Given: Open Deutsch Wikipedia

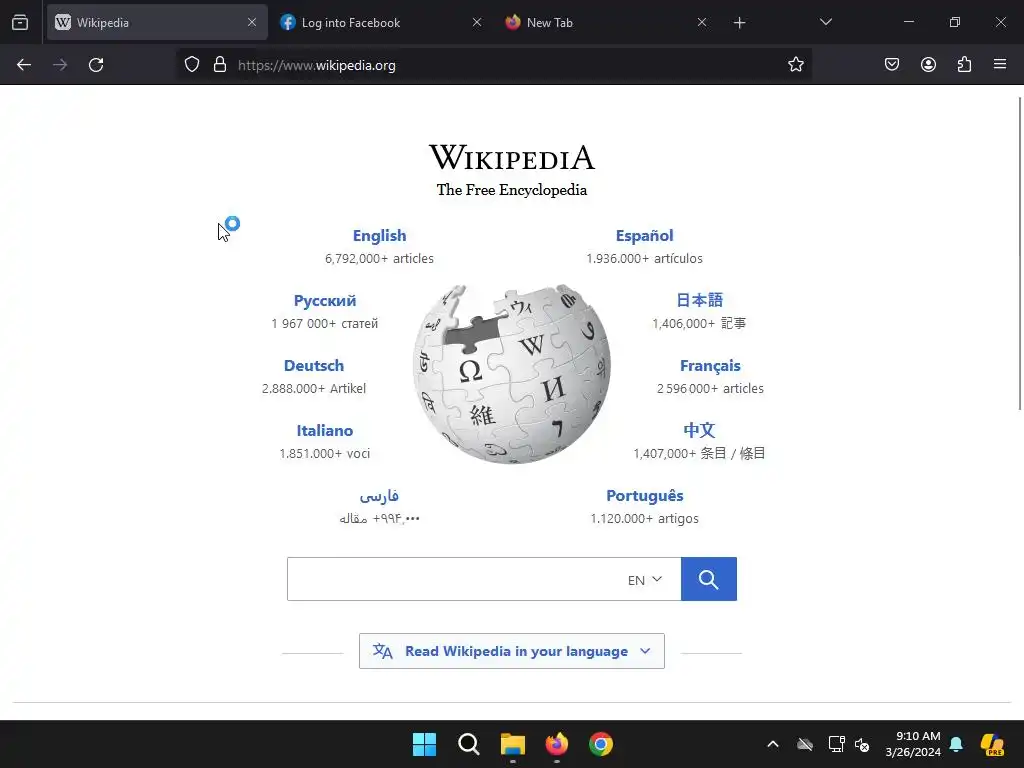Looking at the screenshot, I should (313, 366).
